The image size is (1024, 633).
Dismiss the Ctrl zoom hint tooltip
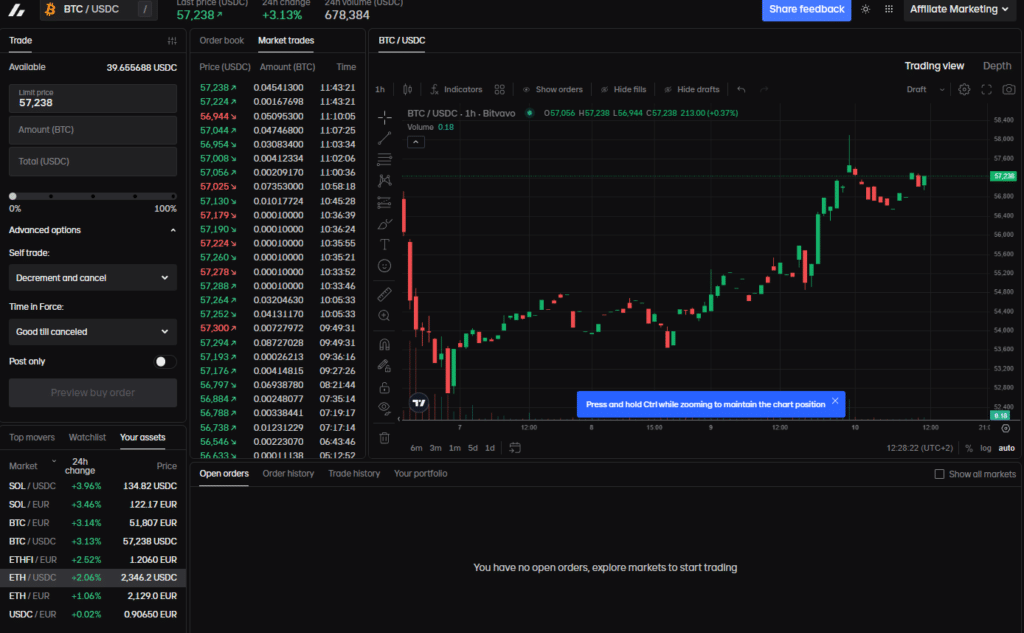[835, 401]
